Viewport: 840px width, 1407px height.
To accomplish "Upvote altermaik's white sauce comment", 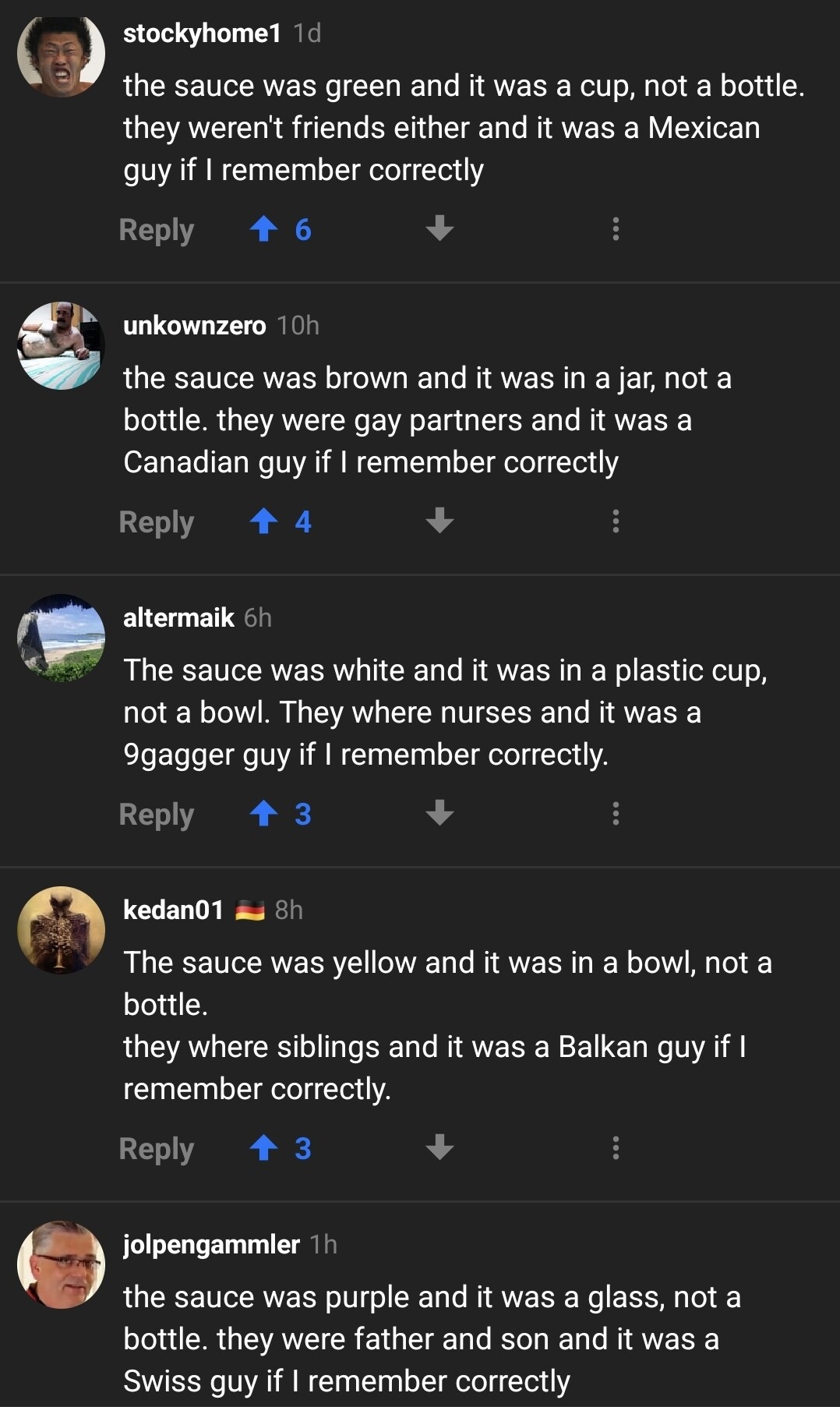I will (x=264, y=814).
